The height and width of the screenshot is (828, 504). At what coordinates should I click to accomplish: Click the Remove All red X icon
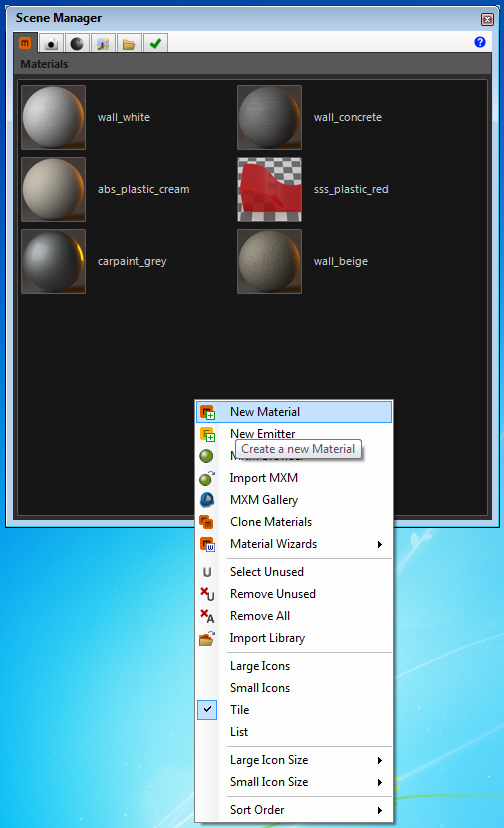point(207,616)
